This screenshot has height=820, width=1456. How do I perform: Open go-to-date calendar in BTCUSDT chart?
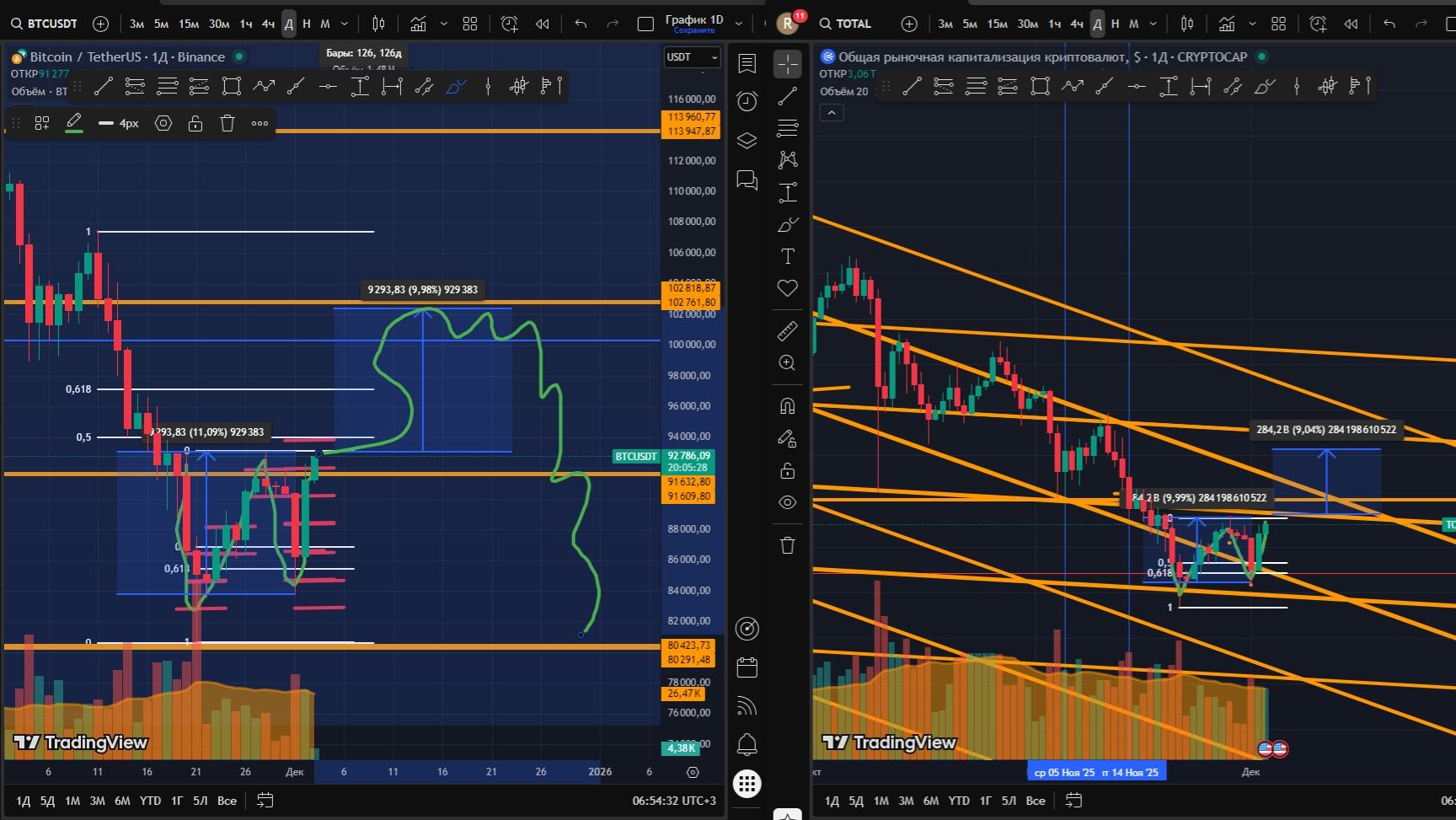coord(265,801)
